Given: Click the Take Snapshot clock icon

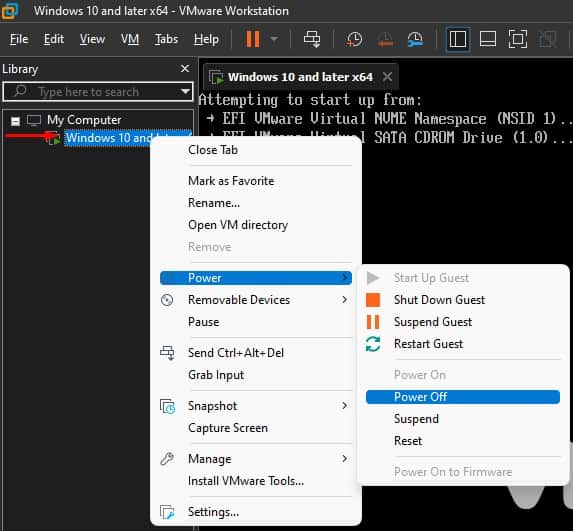Looking at the screenshot, I should (354, 39).
